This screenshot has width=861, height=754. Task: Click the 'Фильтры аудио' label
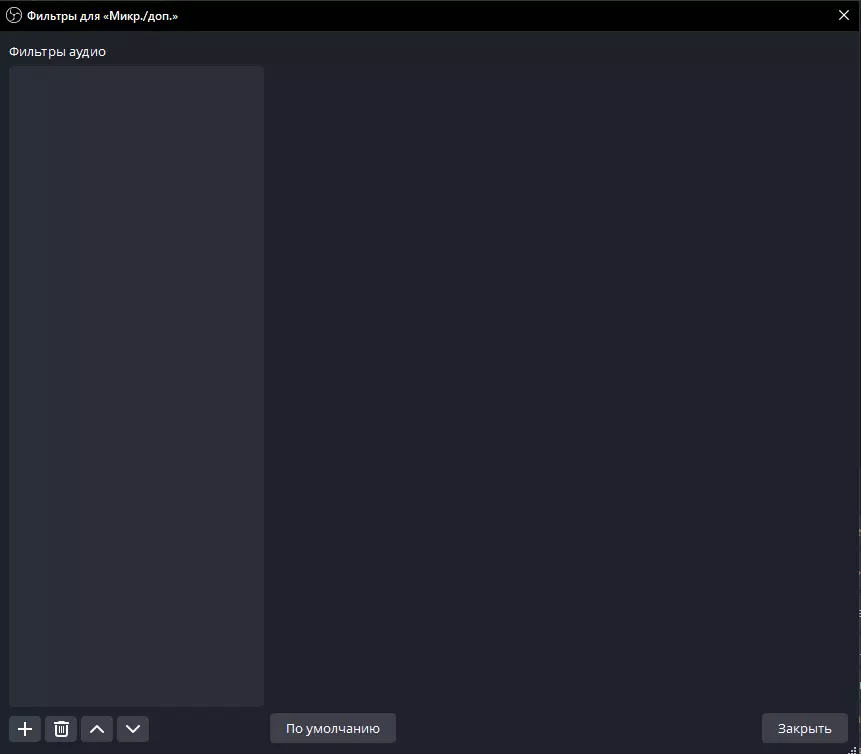tap(57, 52)
